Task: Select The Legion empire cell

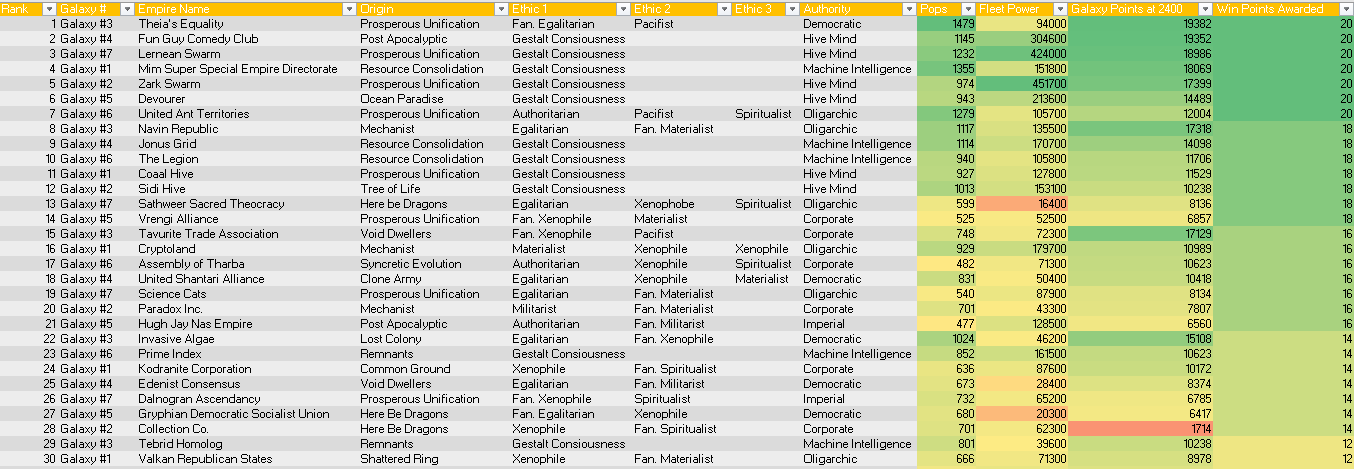Action: 246,159
